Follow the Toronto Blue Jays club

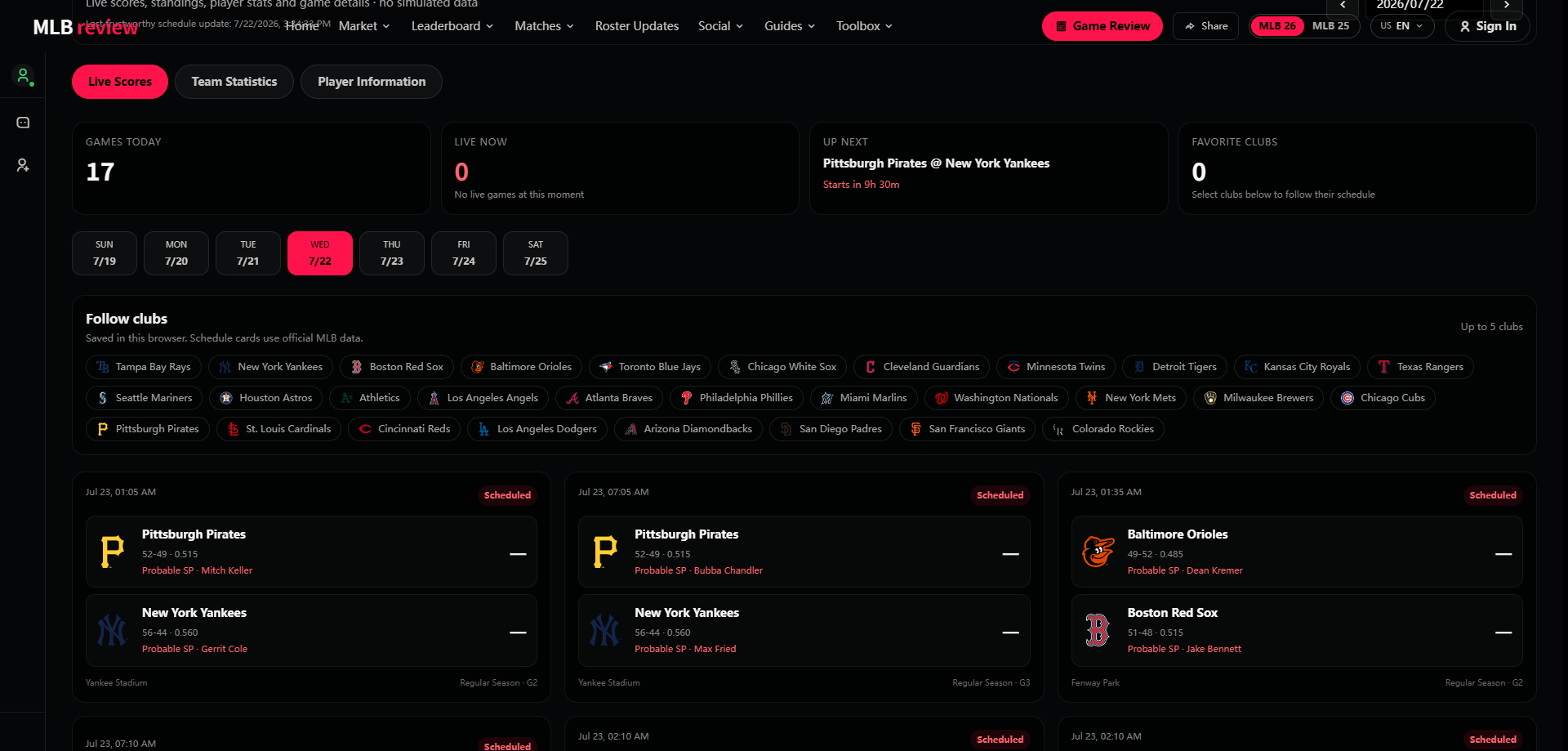point(650,367)
